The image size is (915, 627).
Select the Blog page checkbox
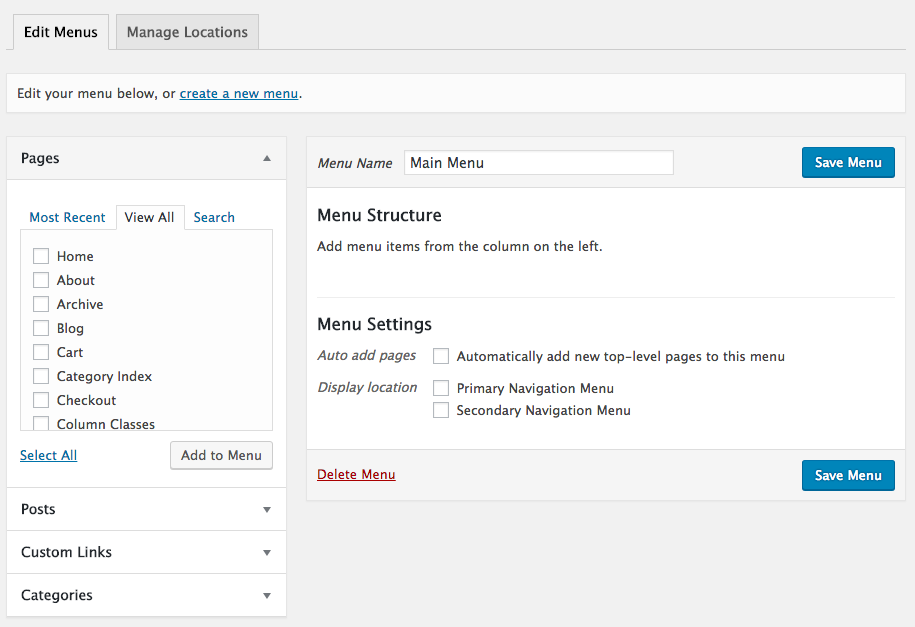(41, 328)
